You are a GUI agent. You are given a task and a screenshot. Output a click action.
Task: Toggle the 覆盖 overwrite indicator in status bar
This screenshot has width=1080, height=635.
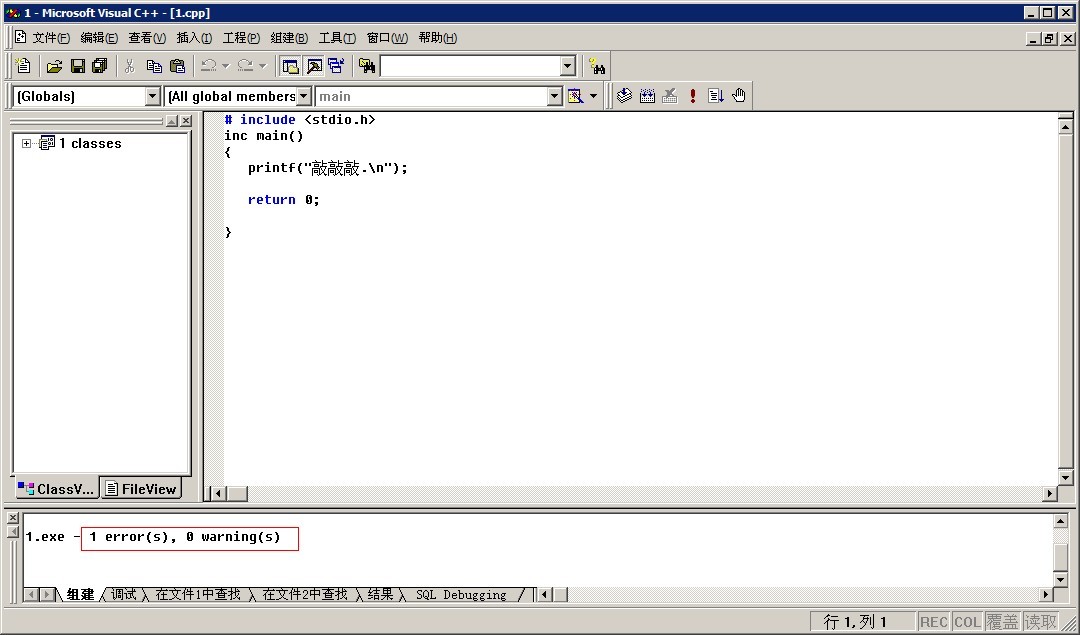(1002, 622)
